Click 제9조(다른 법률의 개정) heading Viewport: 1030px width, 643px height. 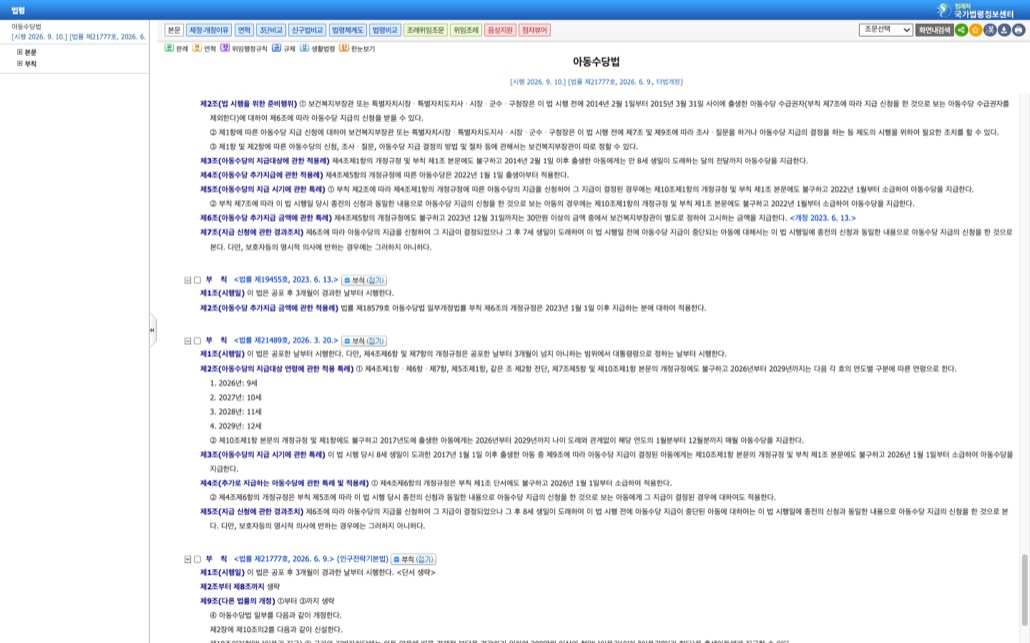237,601
